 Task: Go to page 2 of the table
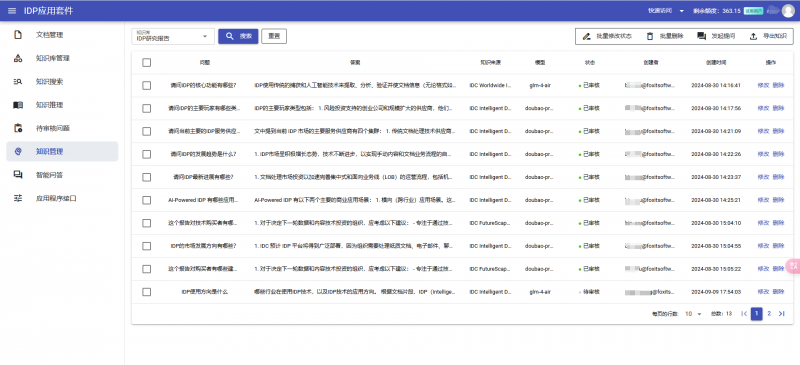(769, 314)
